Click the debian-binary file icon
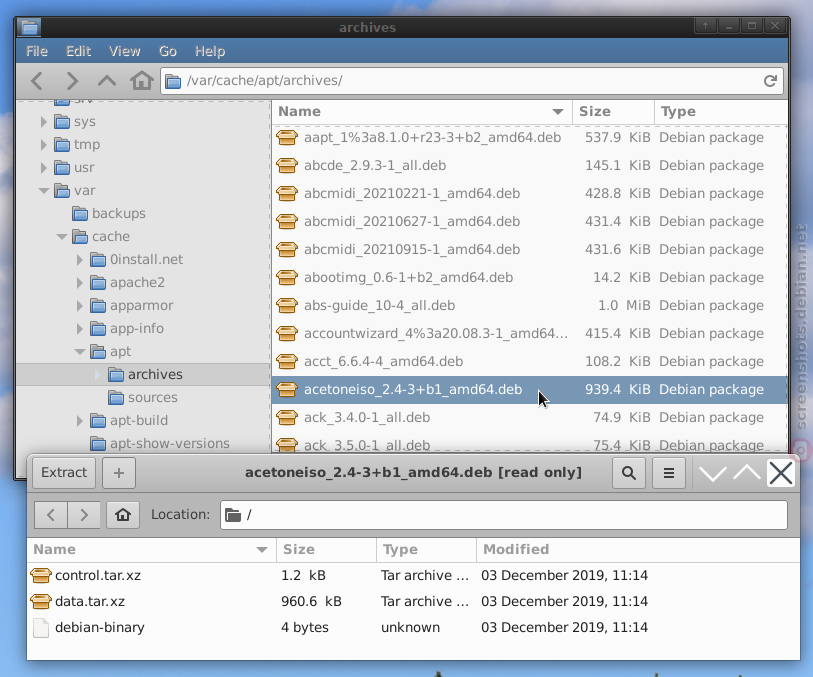Viewport: 813px width, 677px height. pyautogui.click(x=40, y=627)
